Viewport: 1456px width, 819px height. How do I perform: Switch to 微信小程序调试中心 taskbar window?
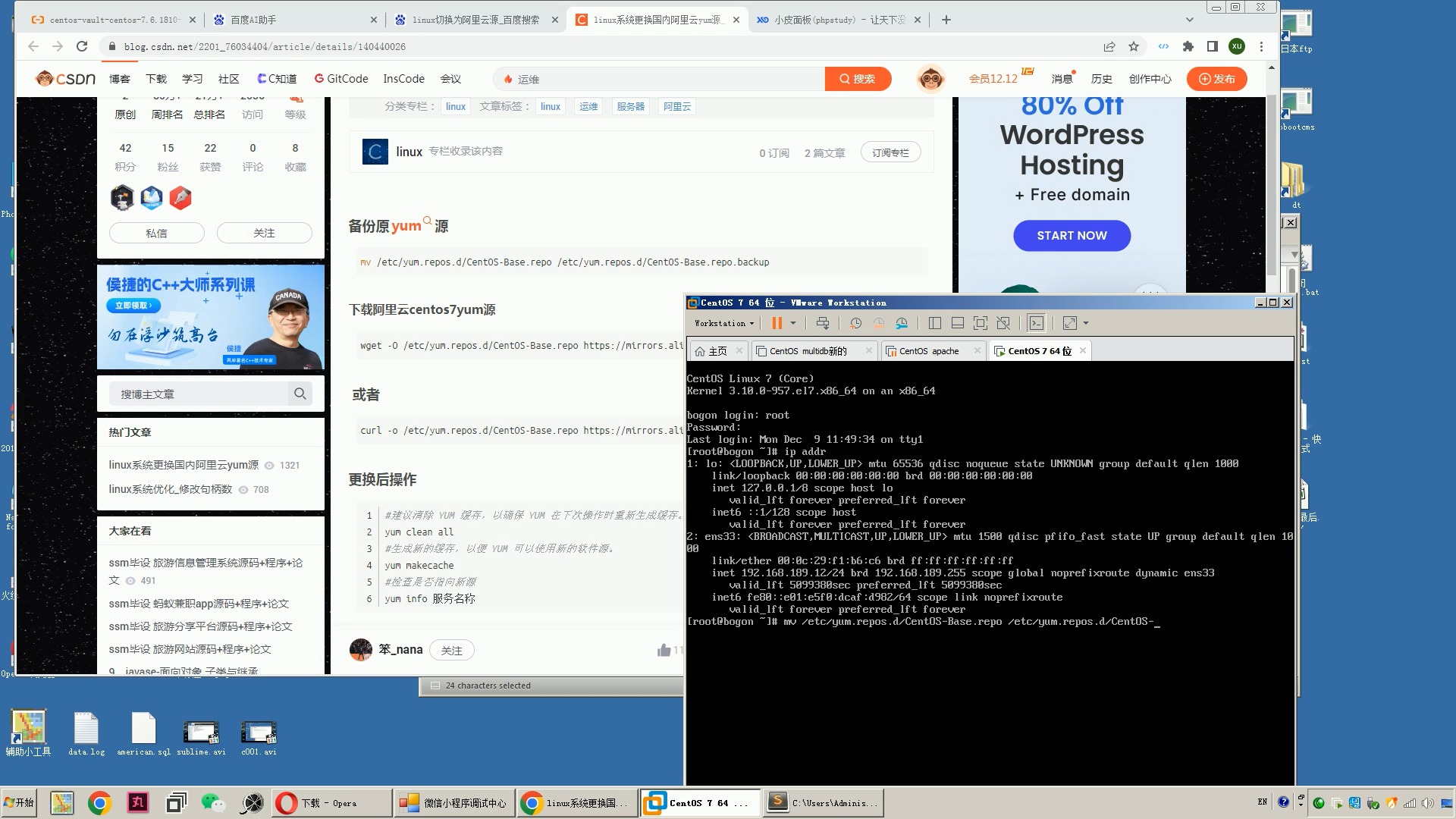(x=455, y=803)
